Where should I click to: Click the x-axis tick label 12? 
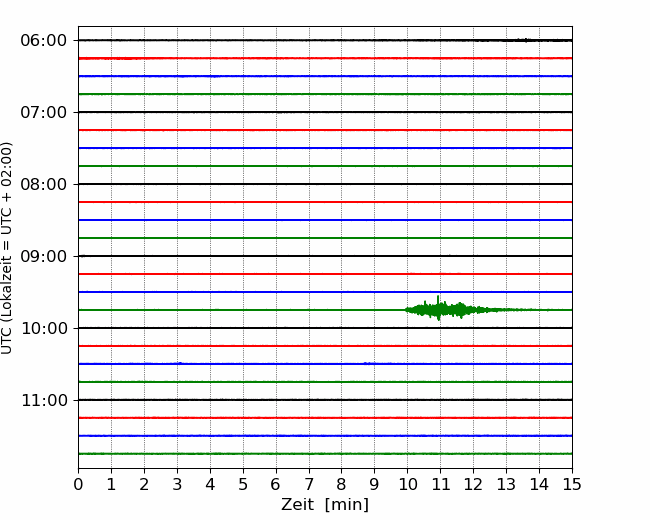[x=473, y=484]
